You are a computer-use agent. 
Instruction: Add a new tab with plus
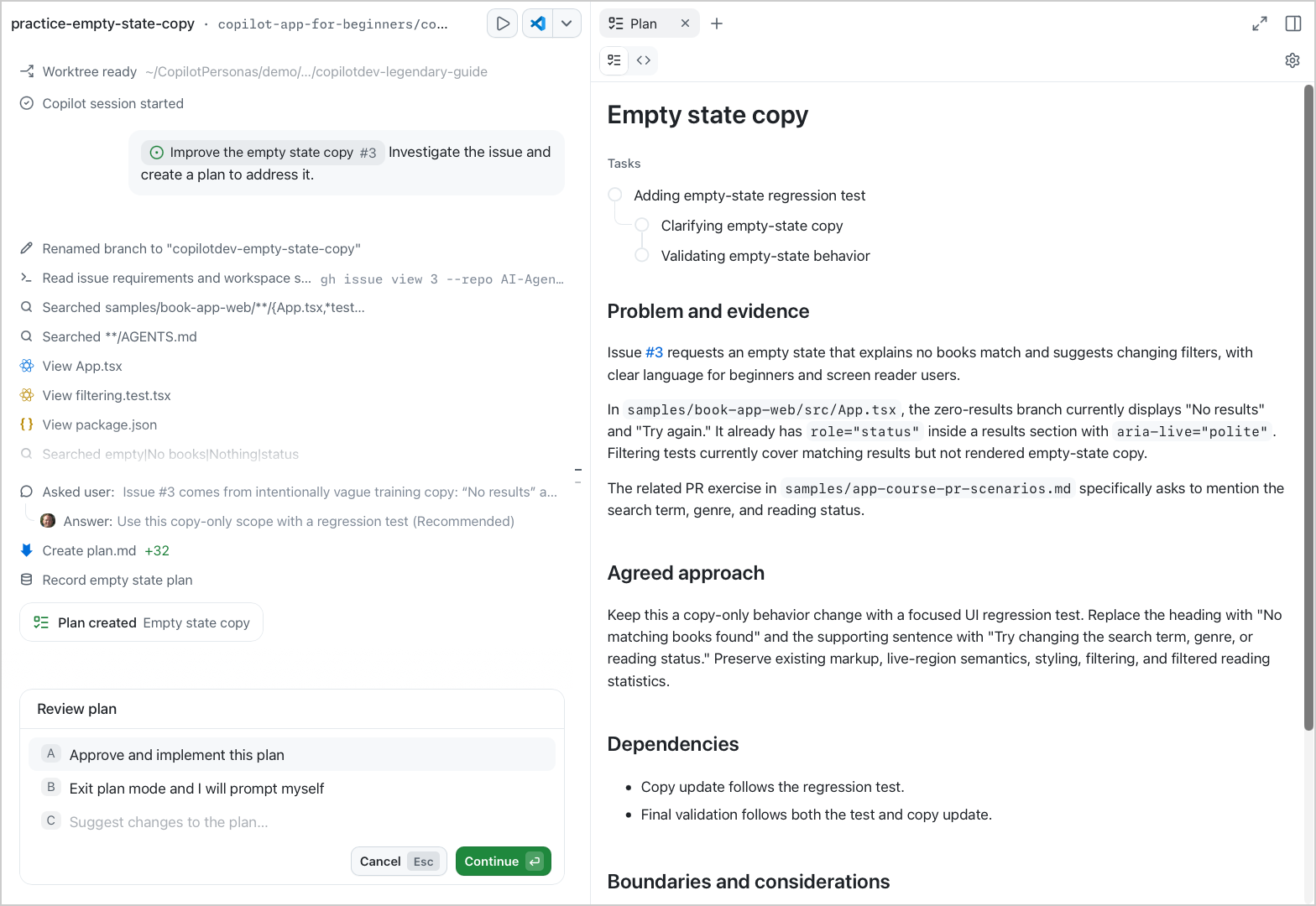pyautogui.click(x=717, y=23)
